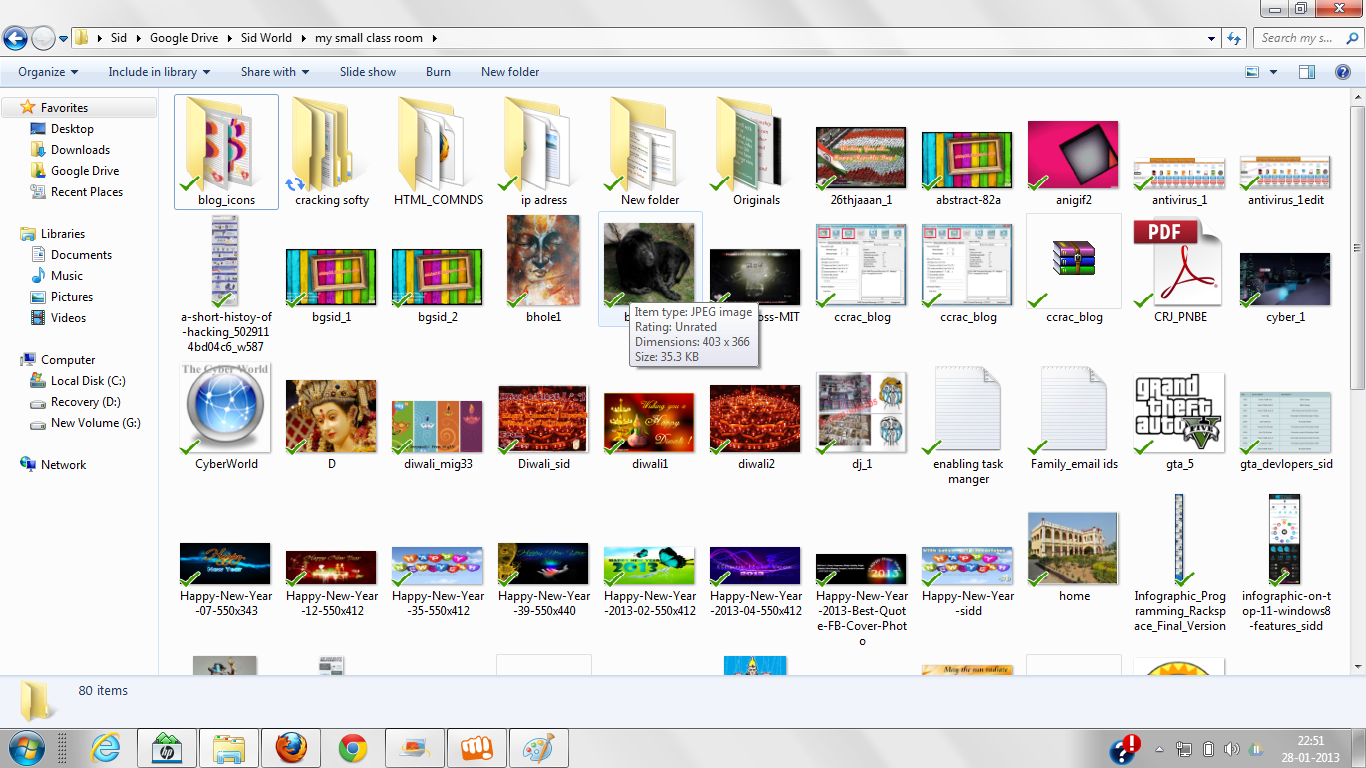Open the Organize dropdown
The width and height of the screenshot is (1366, 768).
pos(46,71)
